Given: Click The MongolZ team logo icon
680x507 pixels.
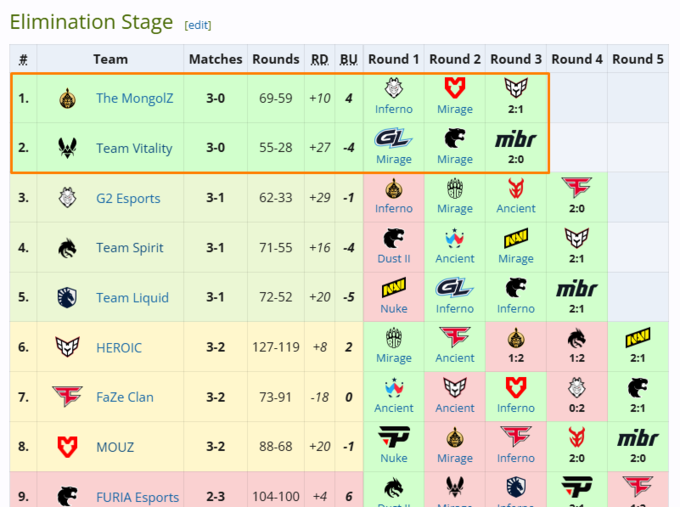Looking at the screenshot, I should pos(67,98).
